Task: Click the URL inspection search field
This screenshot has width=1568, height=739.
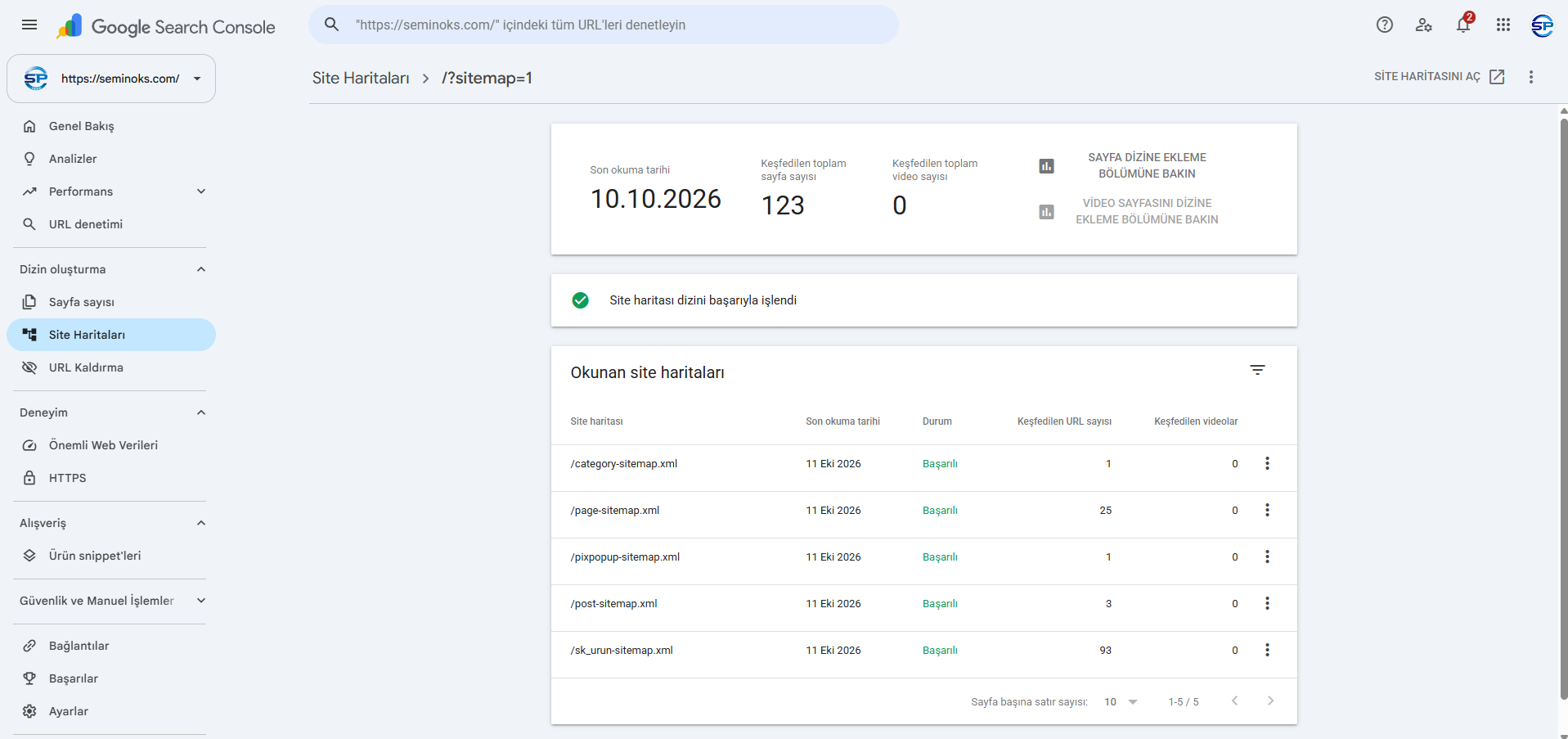Action: tap(604, 25)
